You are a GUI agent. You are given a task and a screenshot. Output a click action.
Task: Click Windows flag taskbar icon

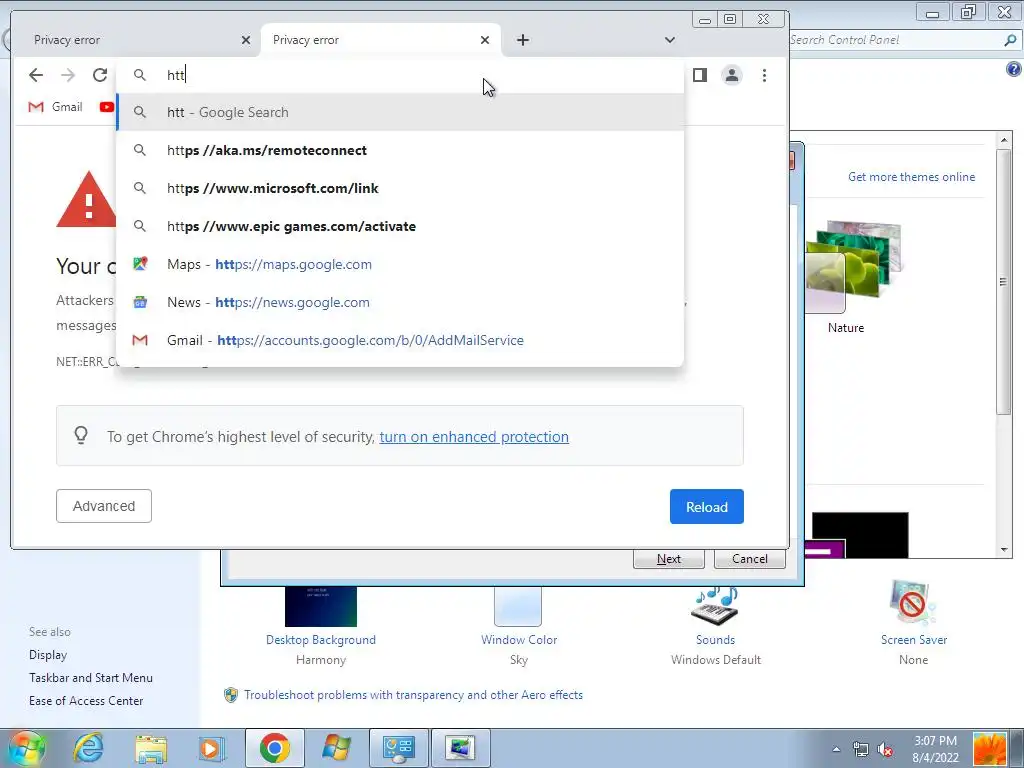337,748
